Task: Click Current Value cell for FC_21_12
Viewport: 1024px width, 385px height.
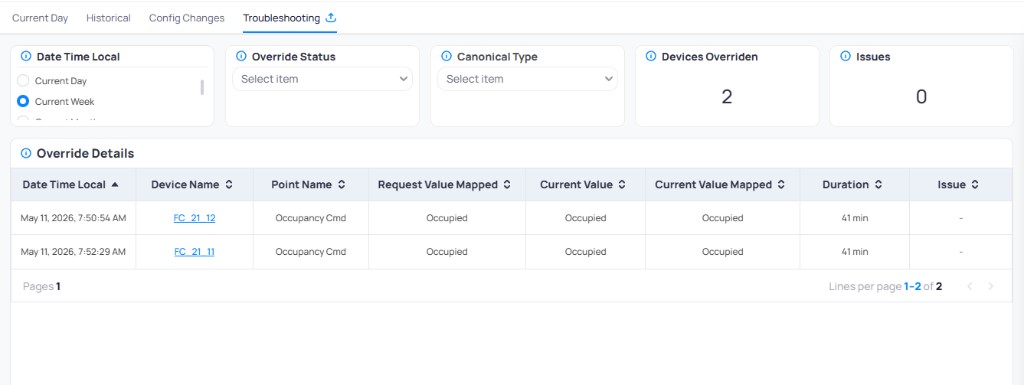Action: click(x=585, y=218)
